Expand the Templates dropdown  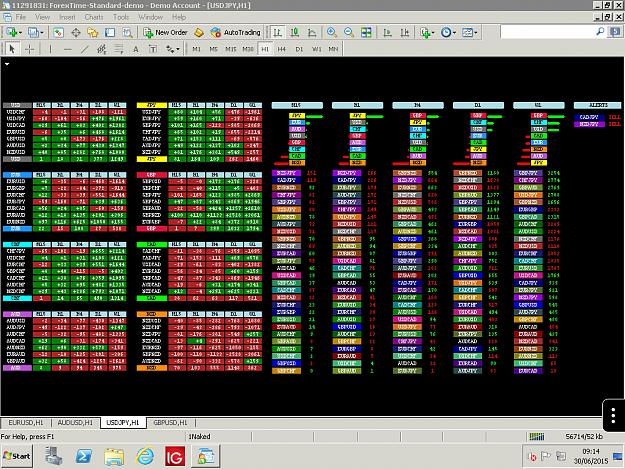pyautogui.click(x=476, y=33)
